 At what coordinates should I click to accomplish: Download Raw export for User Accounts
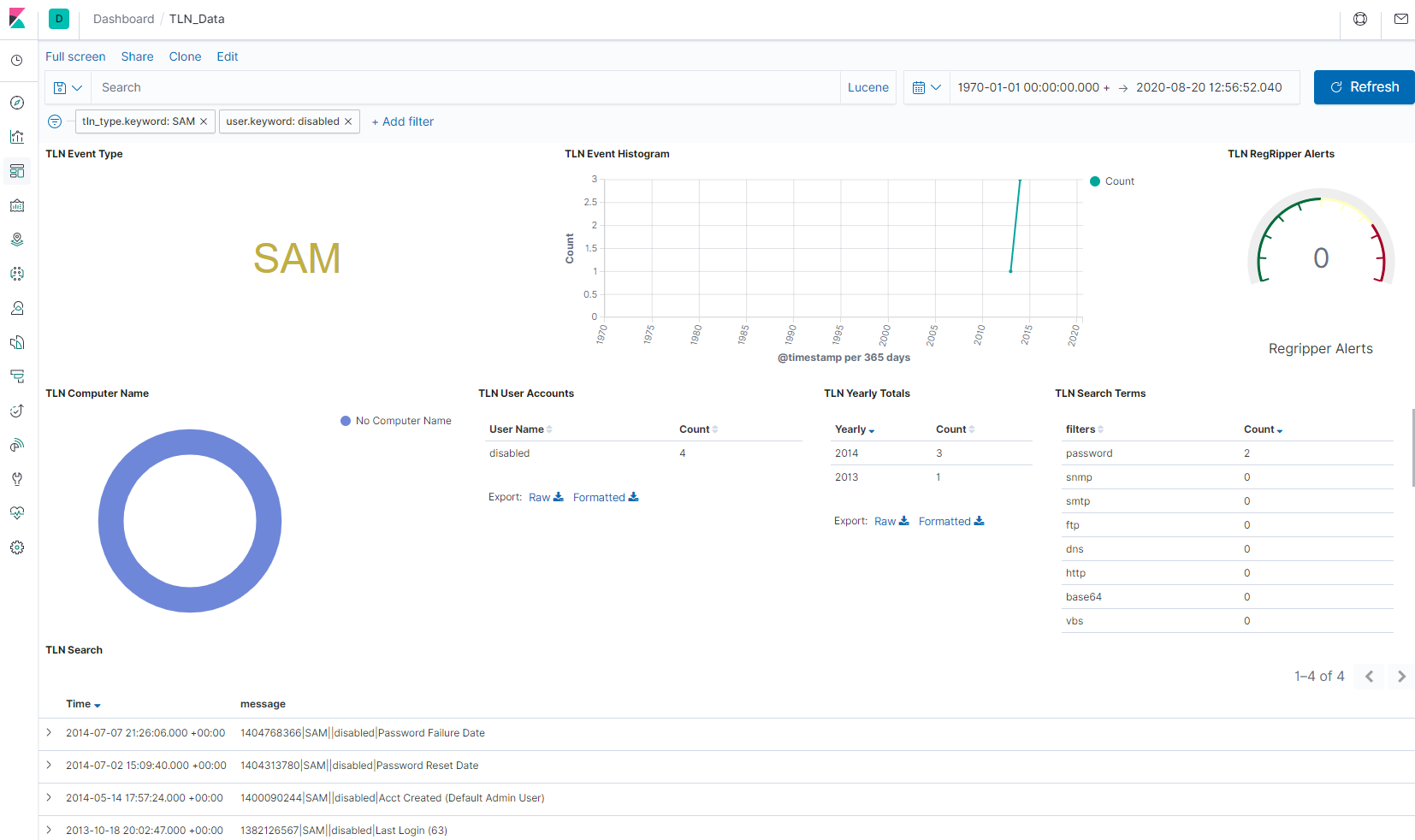click(x=546, y=497)
